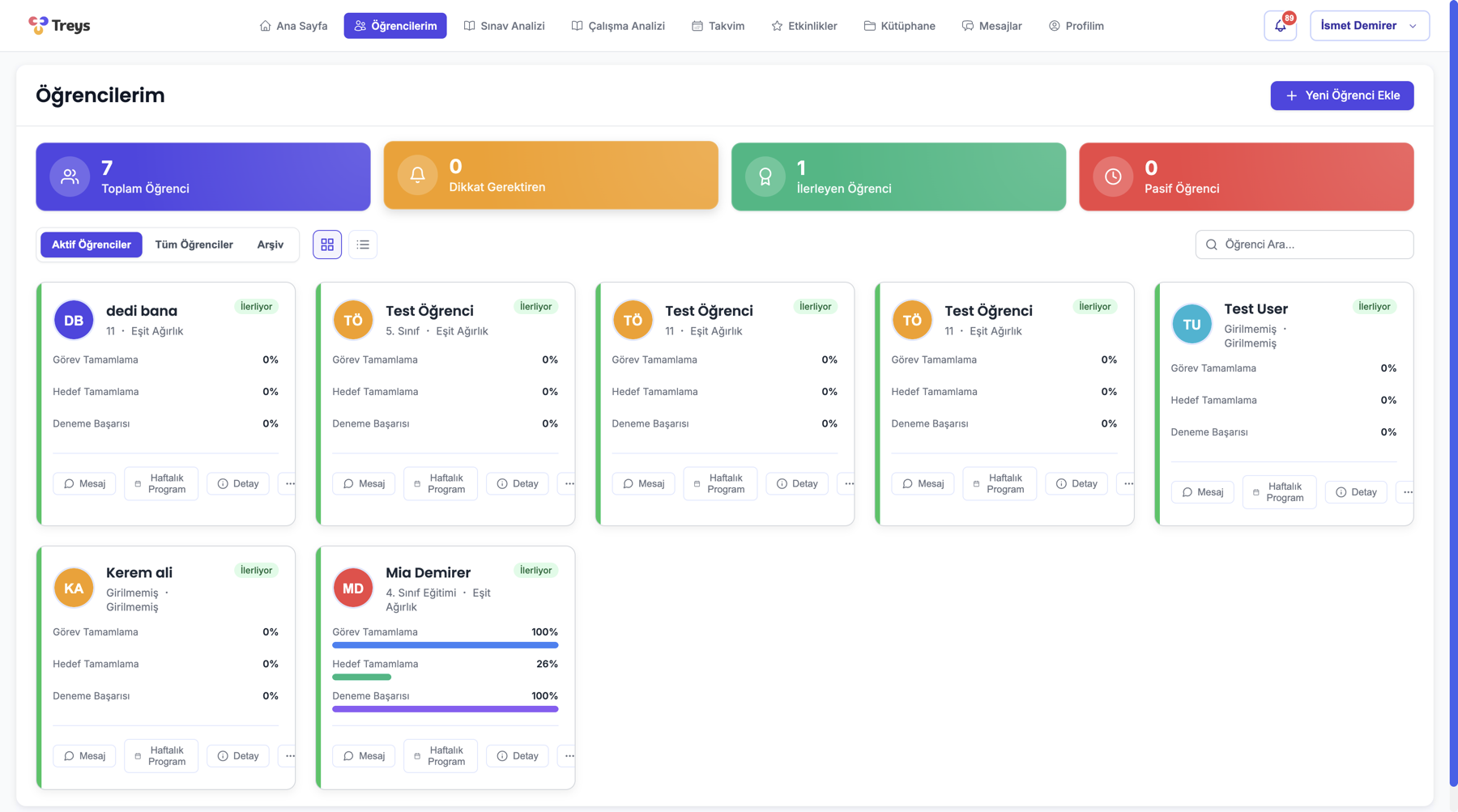Select Sınav Analizi in the navigation menu
Image resolution: width=1458 pixels, height=812 pixels.
tap(504, 25)
